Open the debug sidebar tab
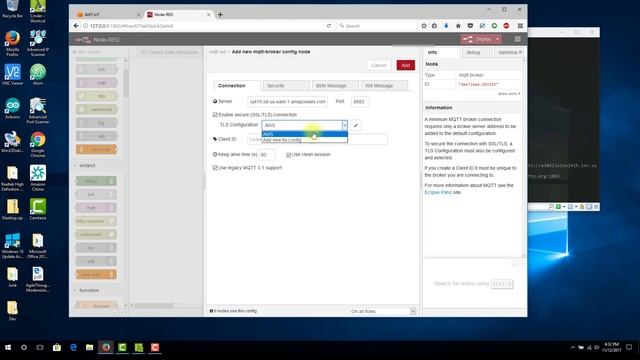Image resolution: width=640 pixels, height=360 pixels. [476, 52]
